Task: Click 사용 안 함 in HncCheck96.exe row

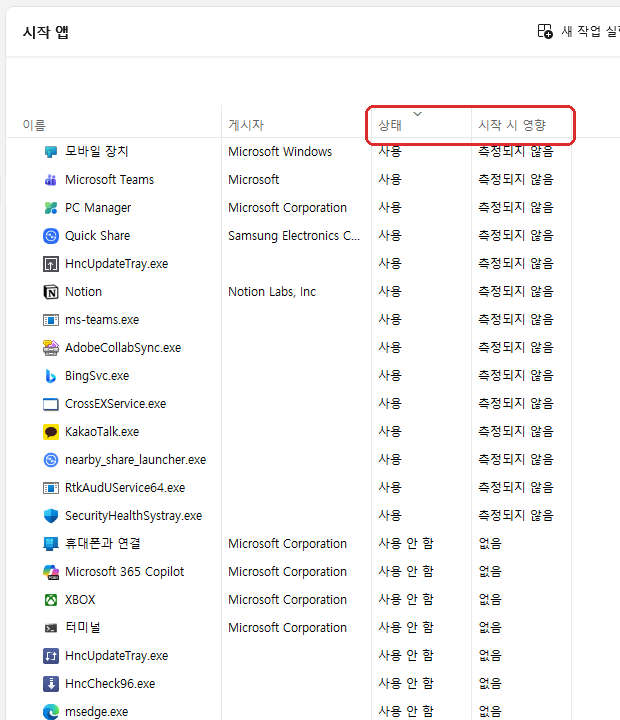Action: point(406,684)
